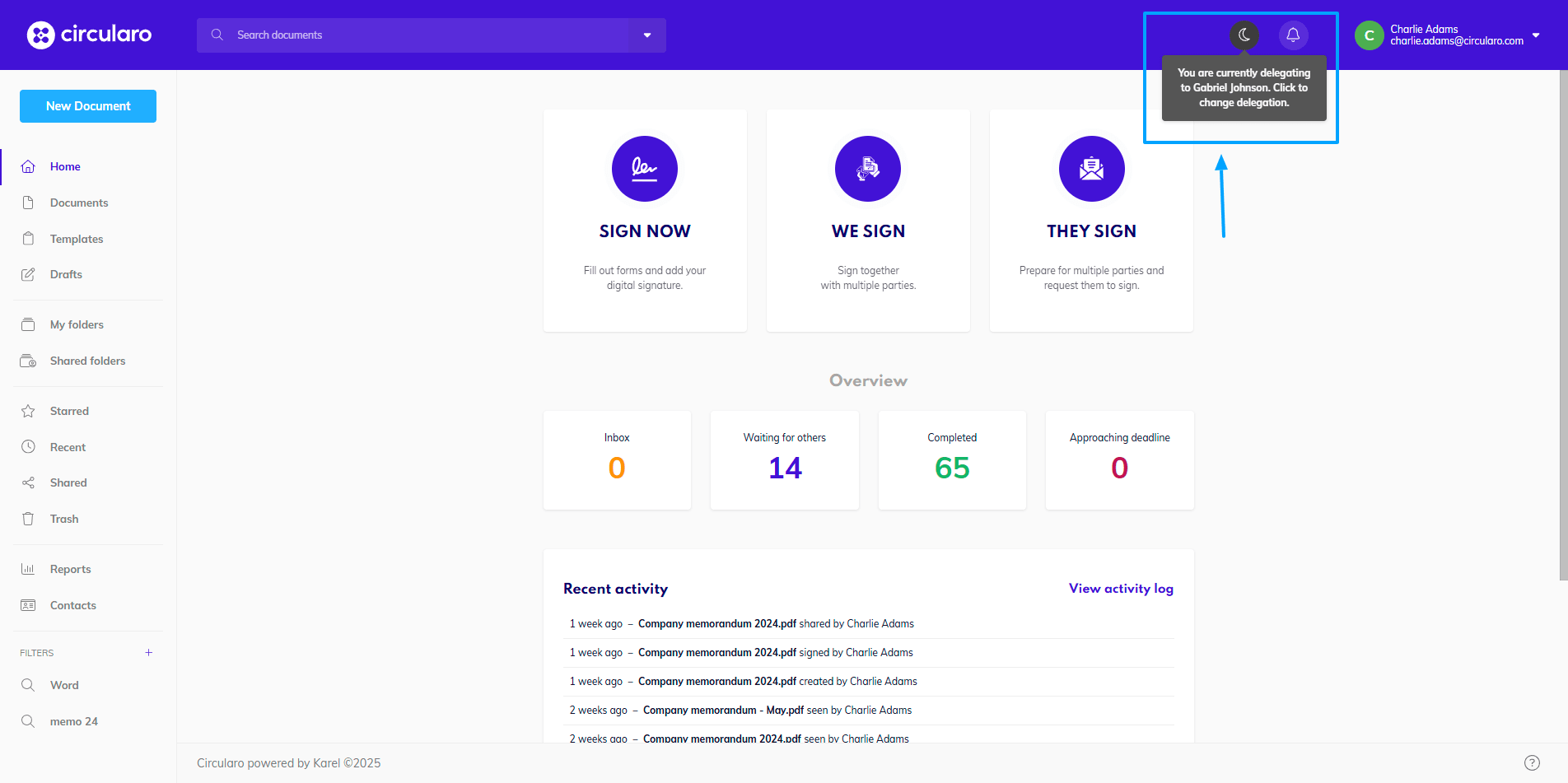The image size is (1568, 783).
Task: Add a new filter with plus icon
Action: [149, 653]
